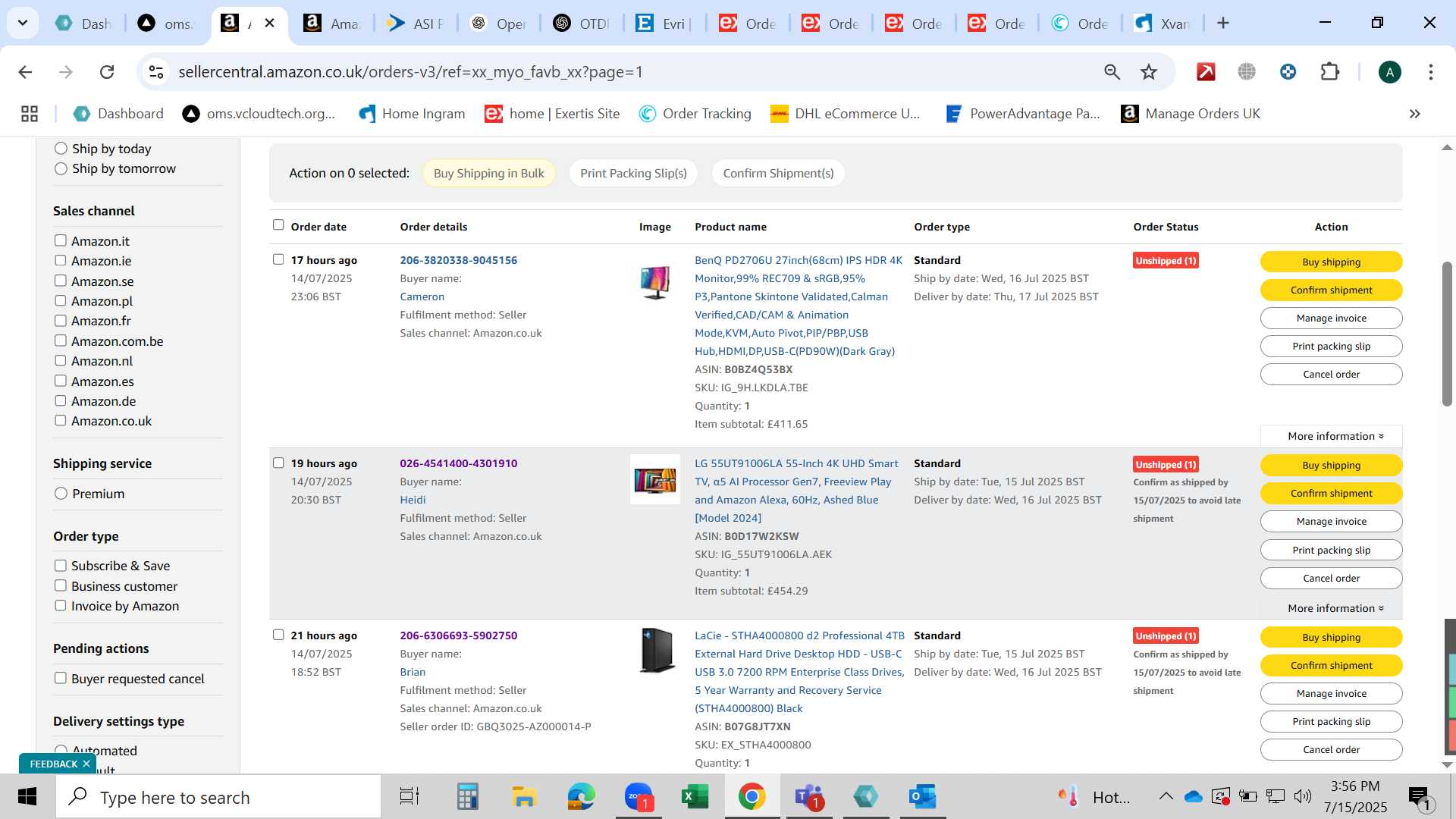Confirm shipment for LG TV order
This screenshot has width=1456, height=819.
pos(1331,493)
